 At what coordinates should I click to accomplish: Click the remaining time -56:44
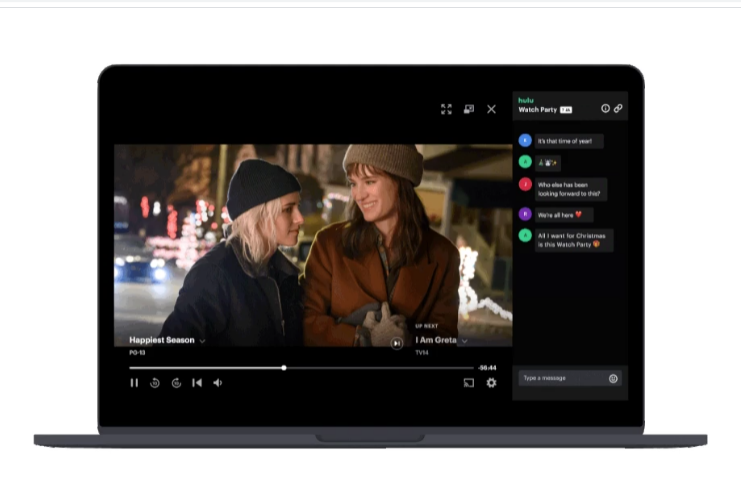pos(487,368)
